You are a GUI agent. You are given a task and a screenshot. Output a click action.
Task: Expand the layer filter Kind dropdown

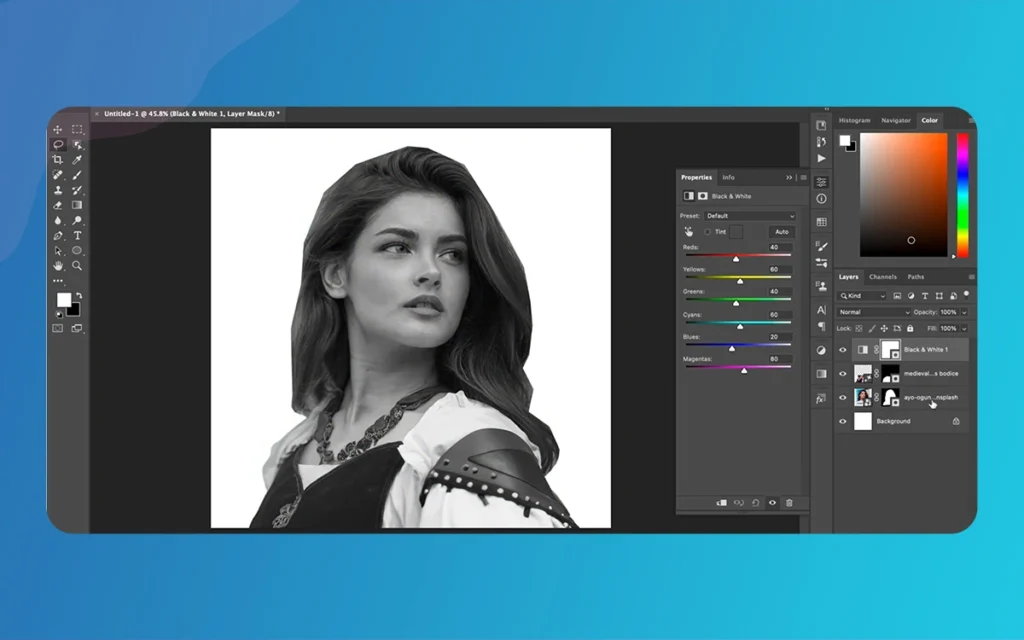point(863,296)
